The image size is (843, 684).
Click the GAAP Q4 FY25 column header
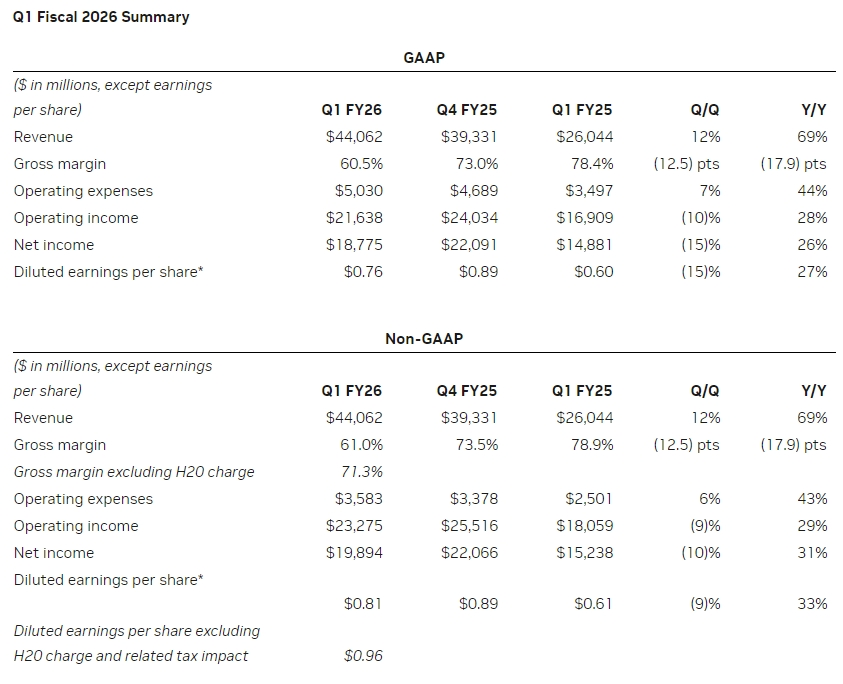pyautogui.click(x=467, y=110)
